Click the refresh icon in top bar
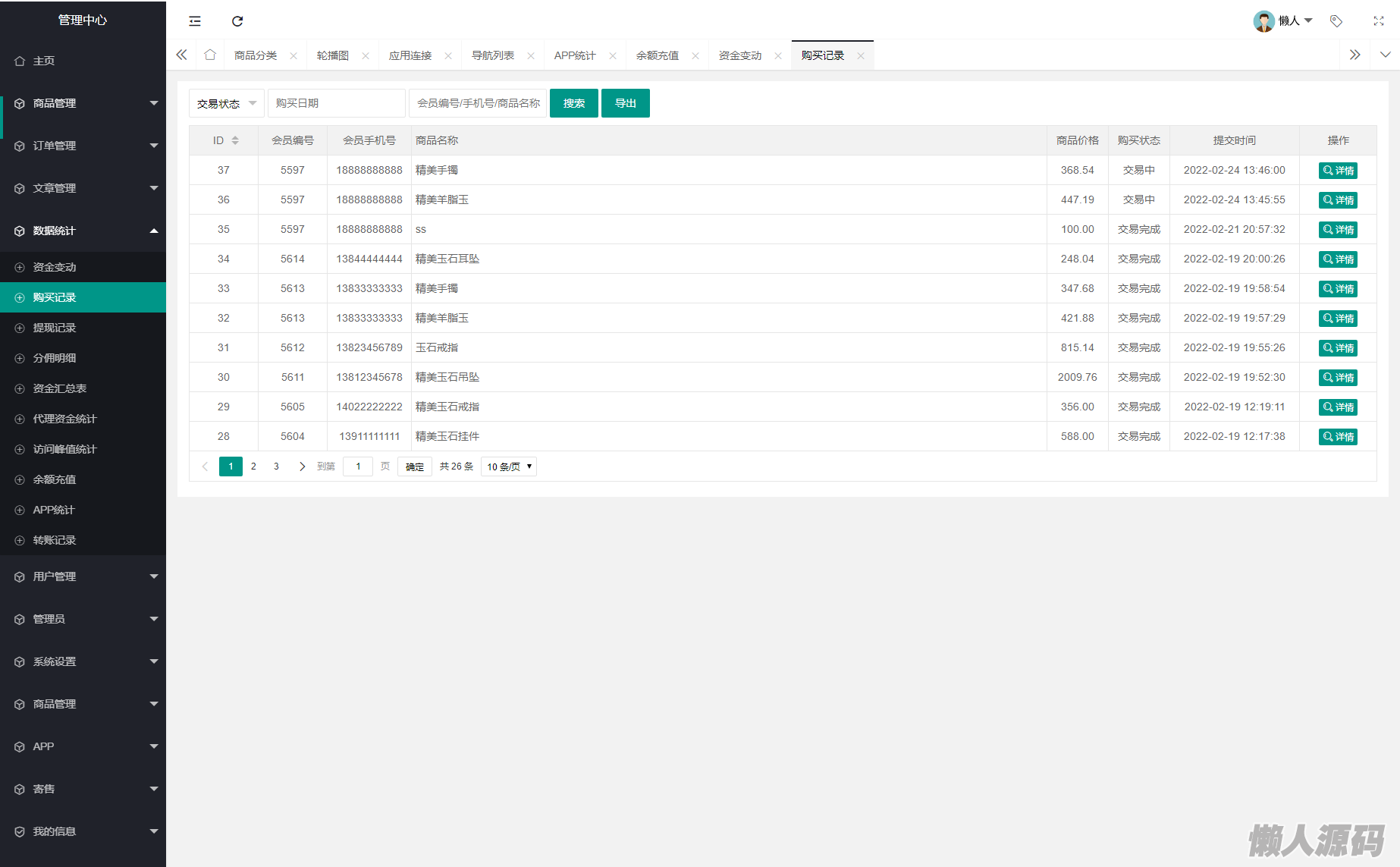 click(237, 21)
